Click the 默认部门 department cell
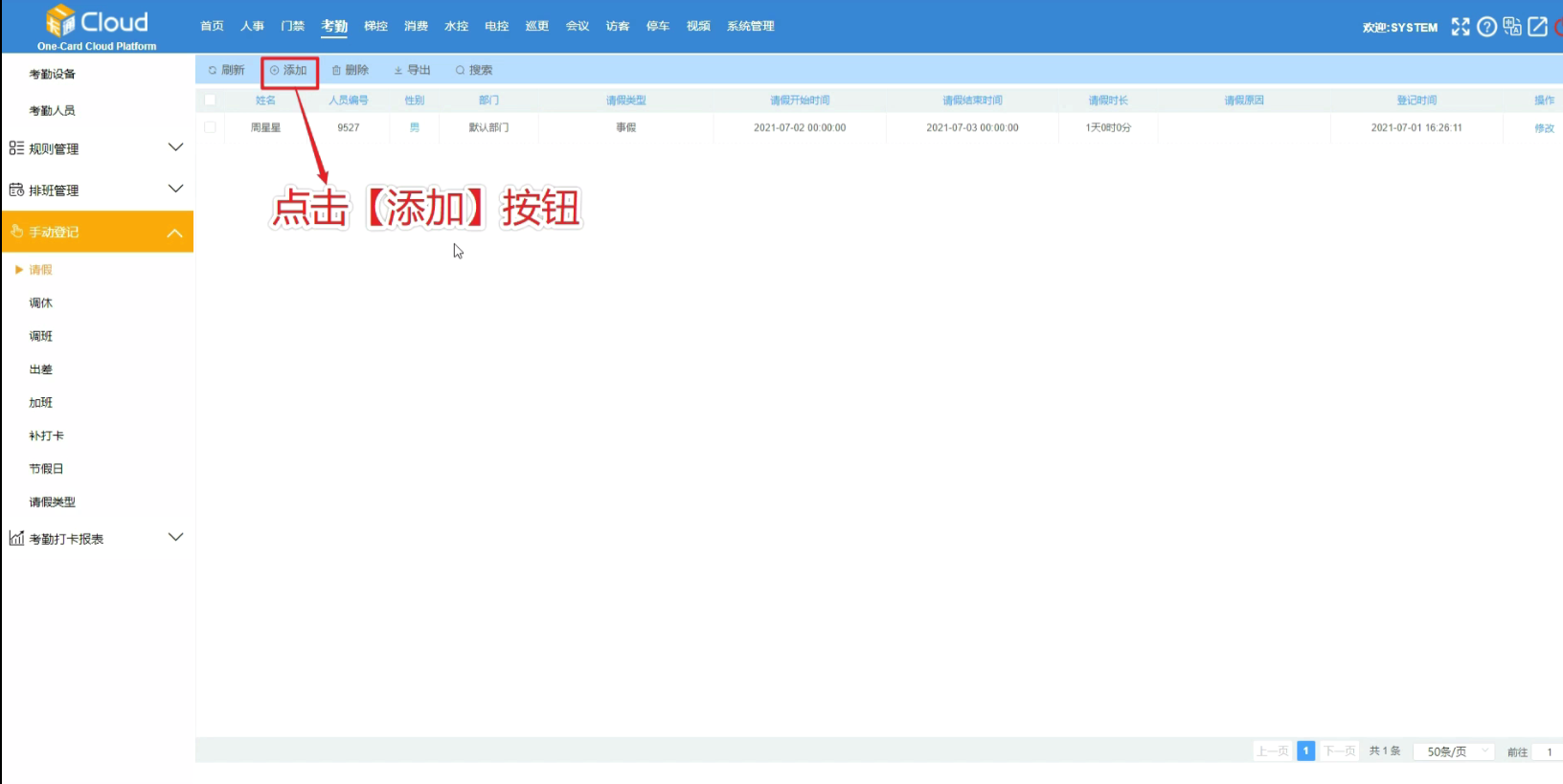 [488, 127]
